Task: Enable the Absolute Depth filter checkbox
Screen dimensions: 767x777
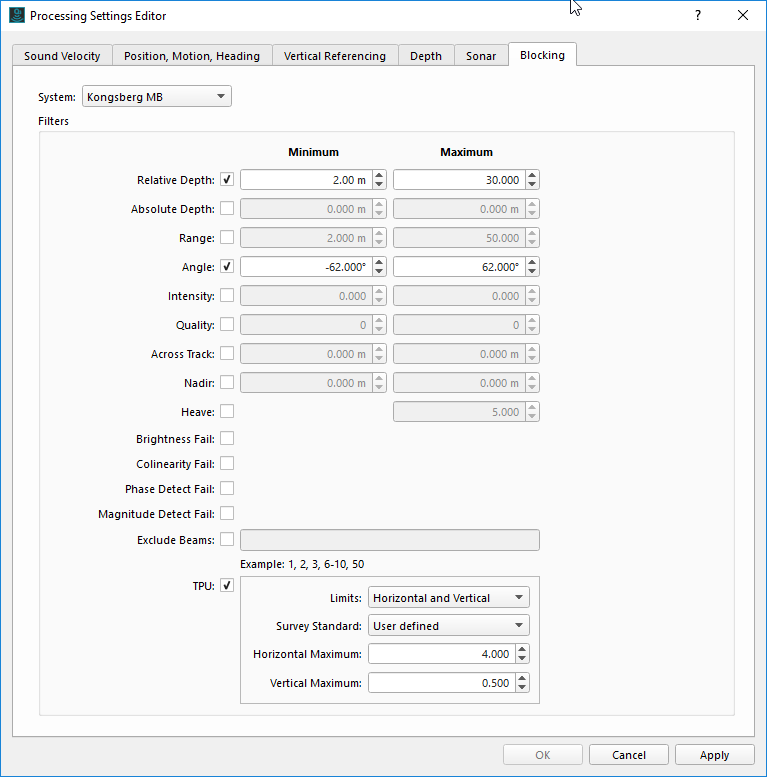Action: pos(227,209)
